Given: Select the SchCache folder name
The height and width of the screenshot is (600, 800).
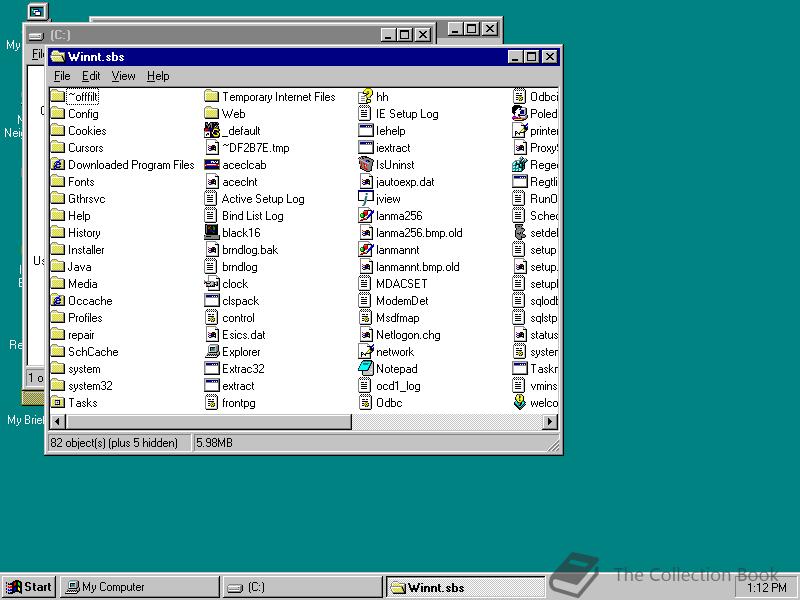Looking at the screenshot, I should coord(93,352).
